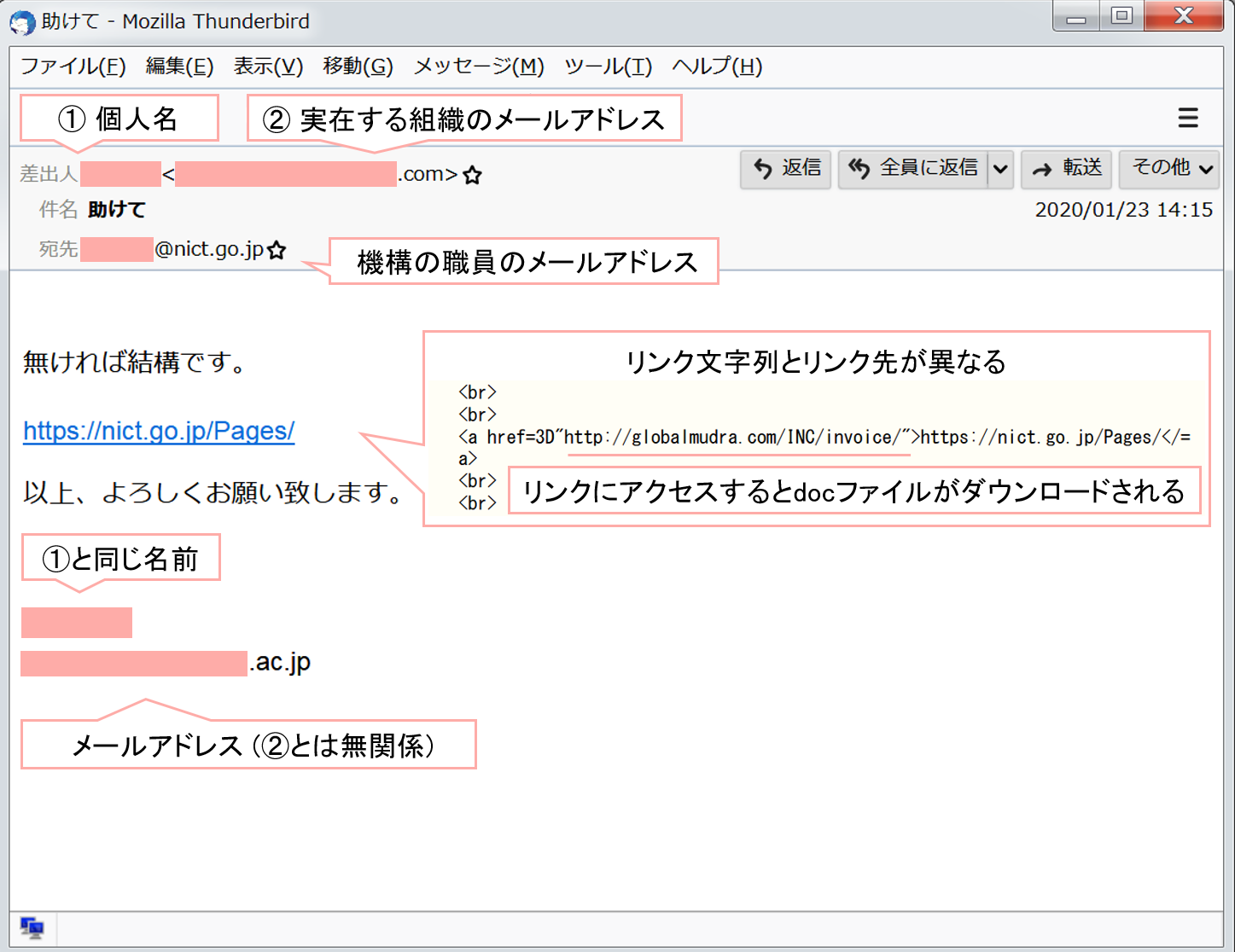
Task: Open the メッセージ(M) menu
Action: (479, 67)
